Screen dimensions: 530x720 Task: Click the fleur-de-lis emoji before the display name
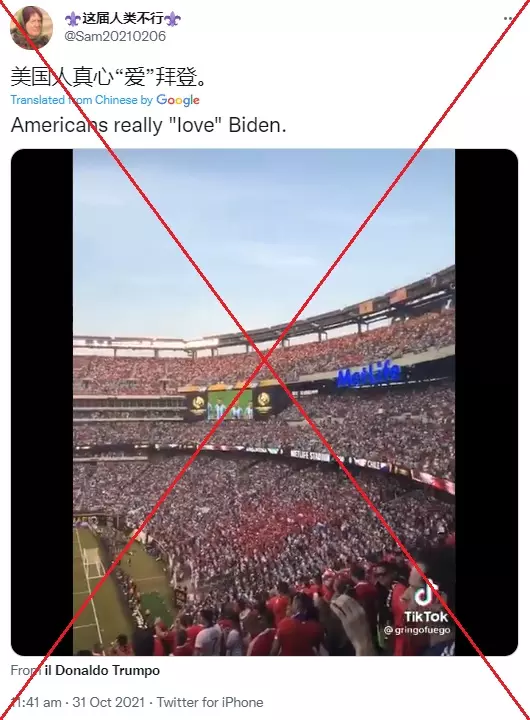pos(73,19)
